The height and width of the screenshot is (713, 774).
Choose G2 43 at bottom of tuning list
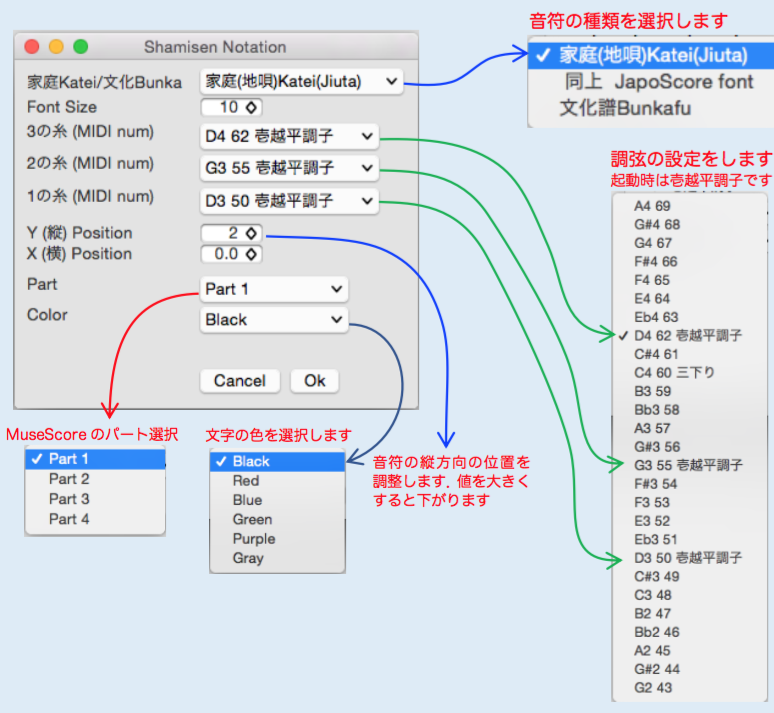coord(652,688)
